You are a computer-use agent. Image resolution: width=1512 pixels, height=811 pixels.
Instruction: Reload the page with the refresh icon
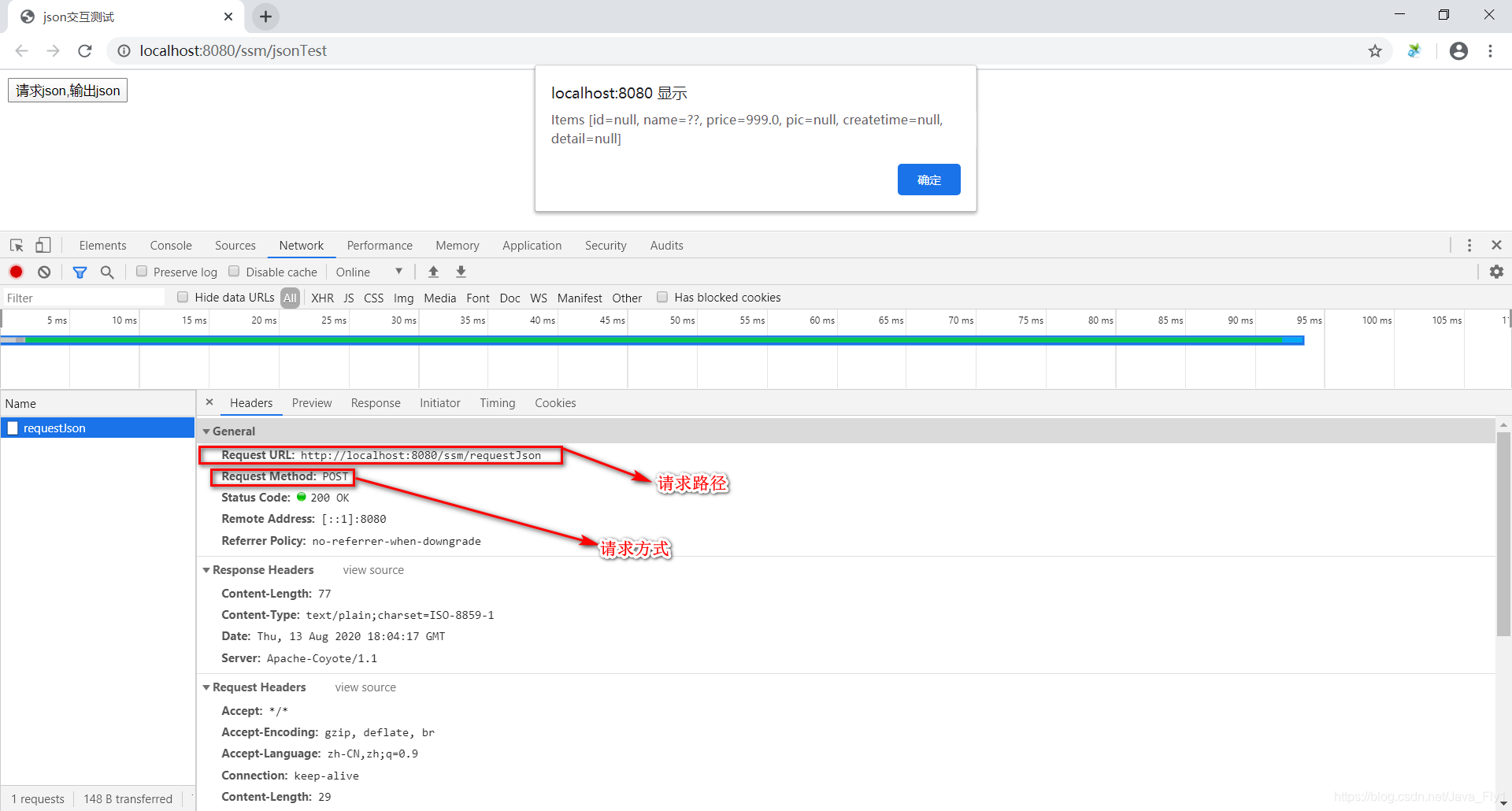tap(85, 50)
